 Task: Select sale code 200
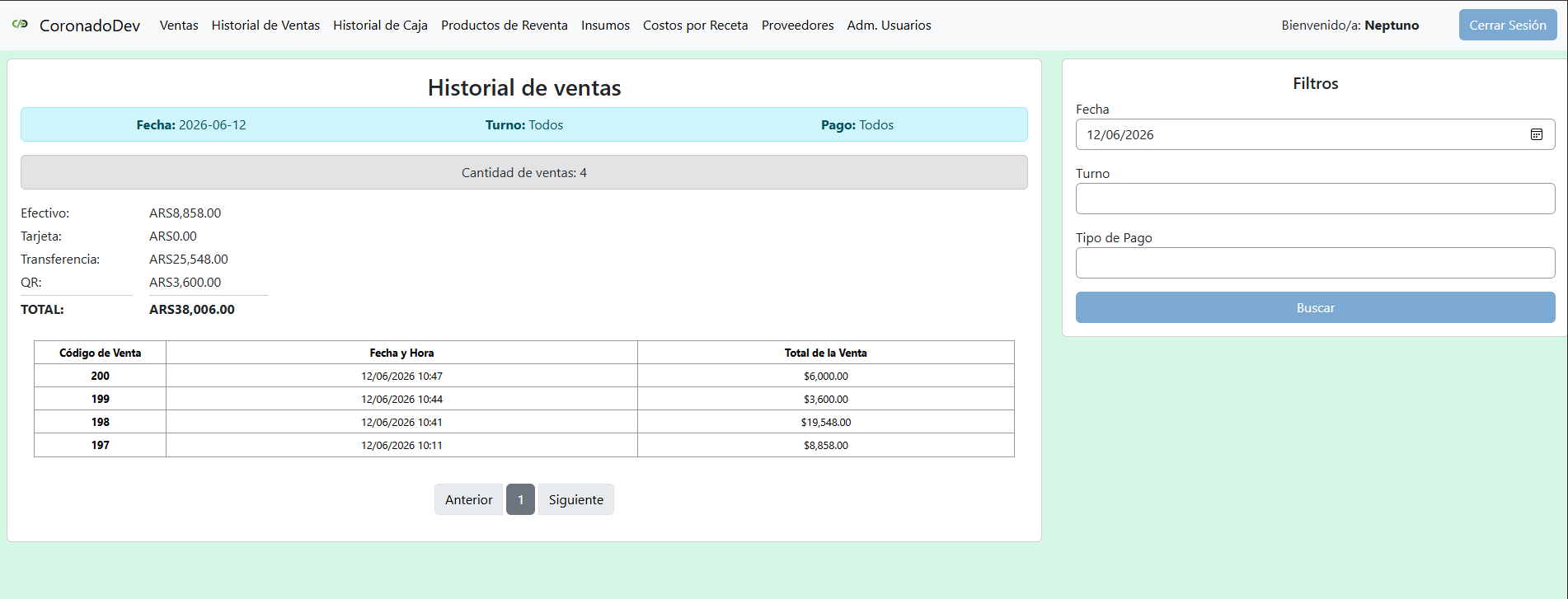(100, 376)
